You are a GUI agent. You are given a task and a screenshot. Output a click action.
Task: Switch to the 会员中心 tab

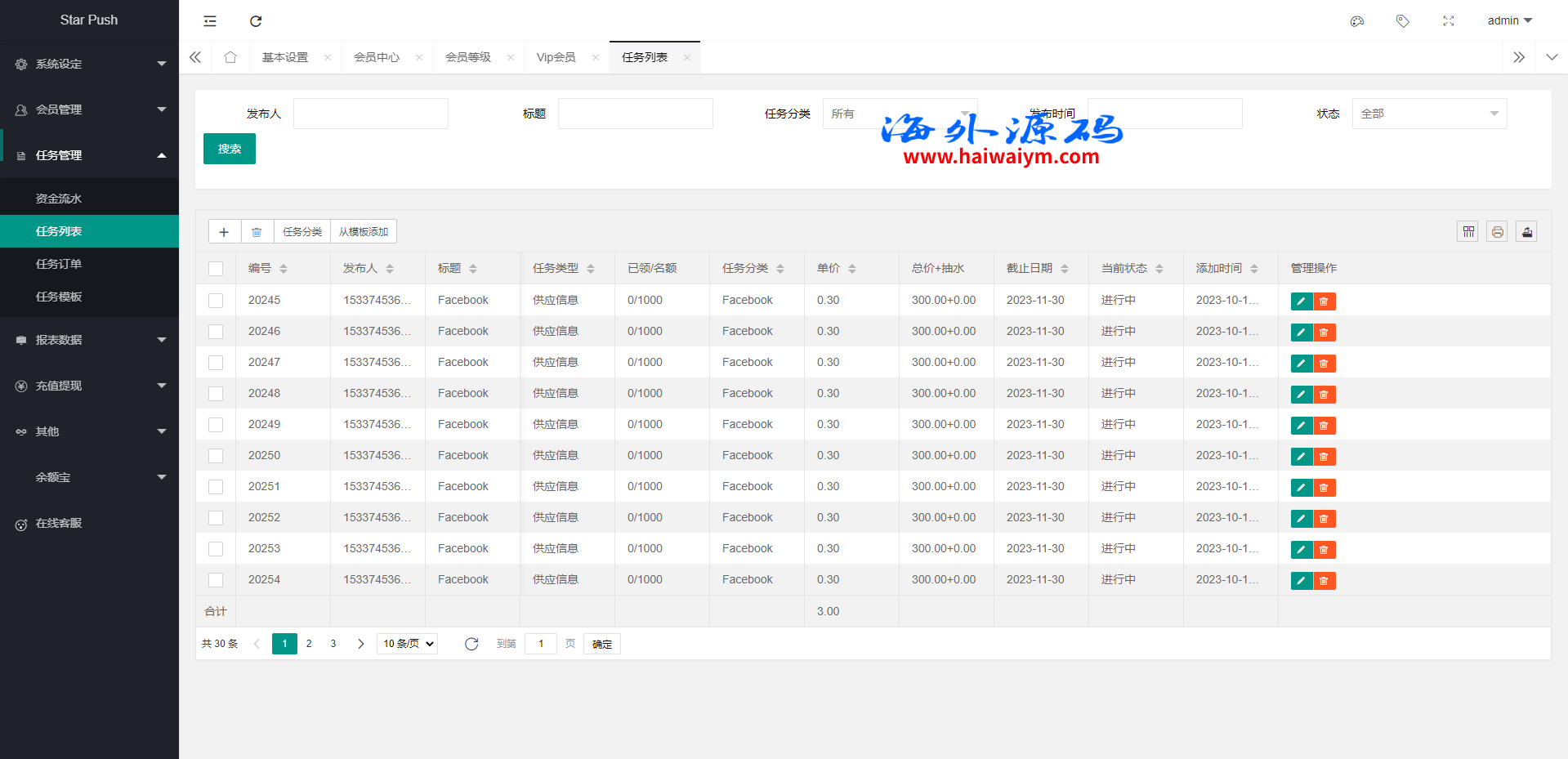377,57
